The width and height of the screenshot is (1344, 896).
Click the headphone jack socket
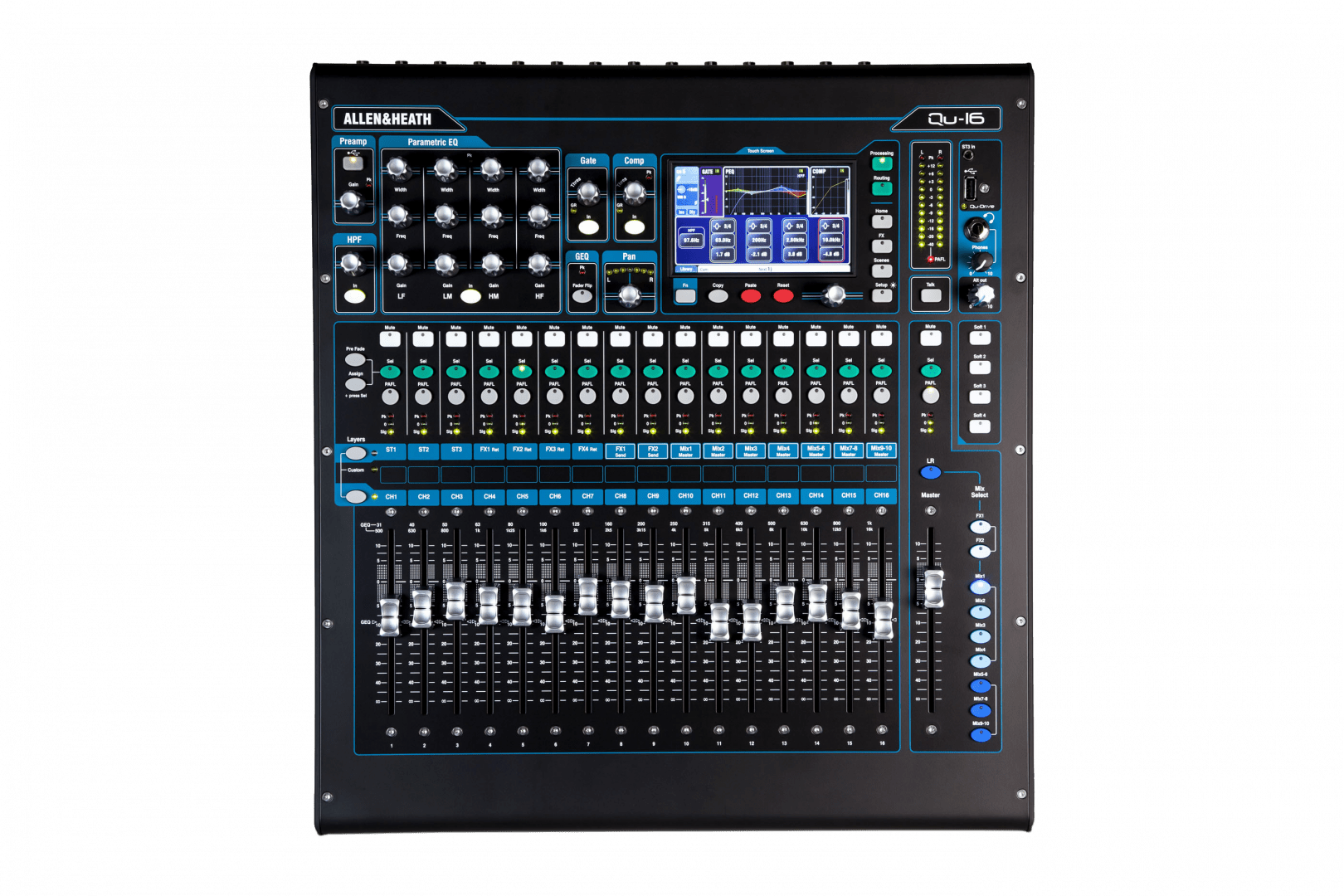tap(976, 229)
